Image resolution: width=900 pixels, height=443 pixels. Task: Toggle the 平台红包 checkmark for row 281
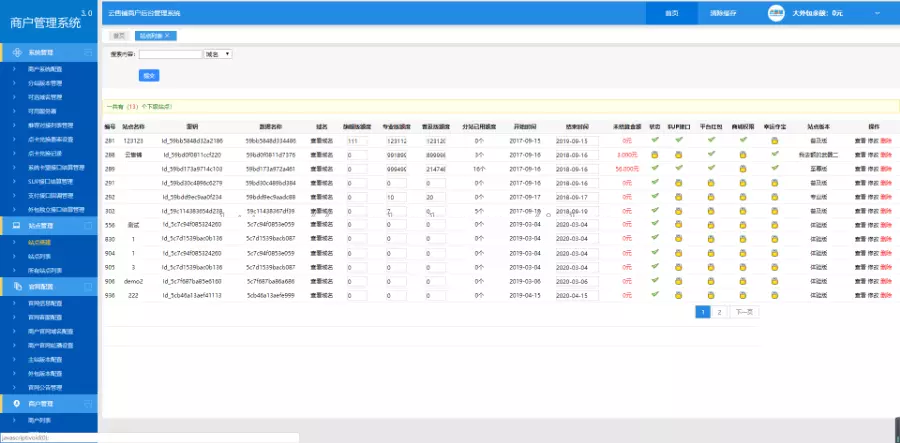click(711, 139)
